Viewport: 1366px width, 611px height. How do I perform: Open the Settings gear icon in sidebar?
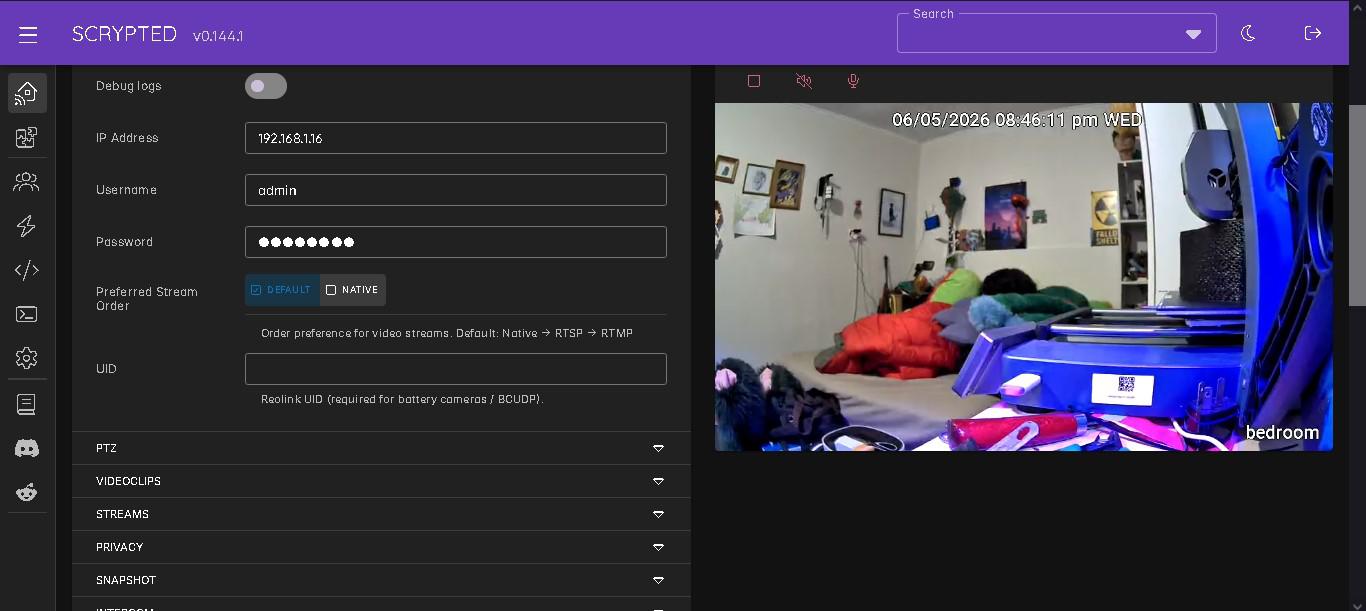(x=27, y=358)
